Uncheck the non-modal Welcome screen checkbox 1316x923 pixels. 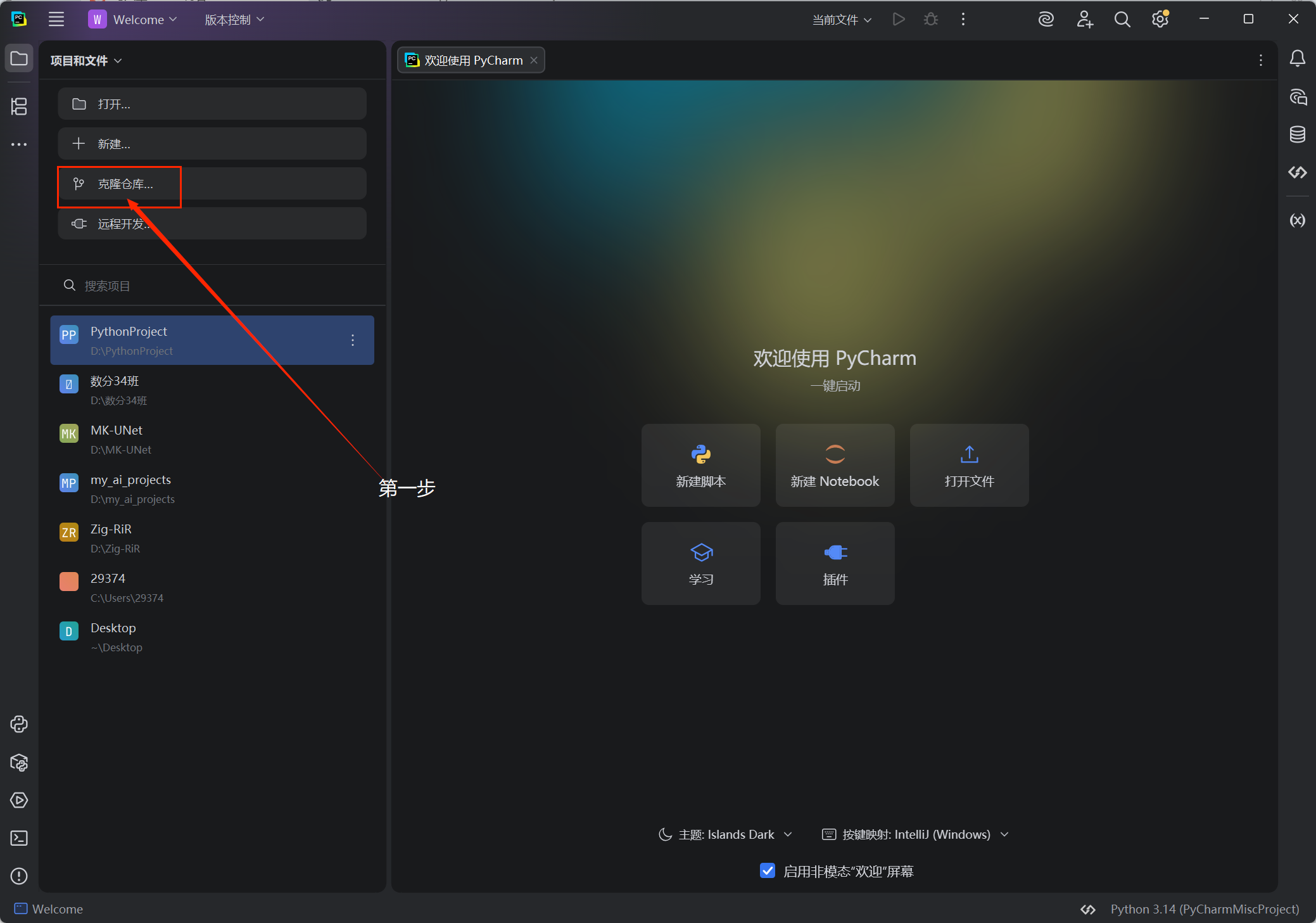click(768, 870)
